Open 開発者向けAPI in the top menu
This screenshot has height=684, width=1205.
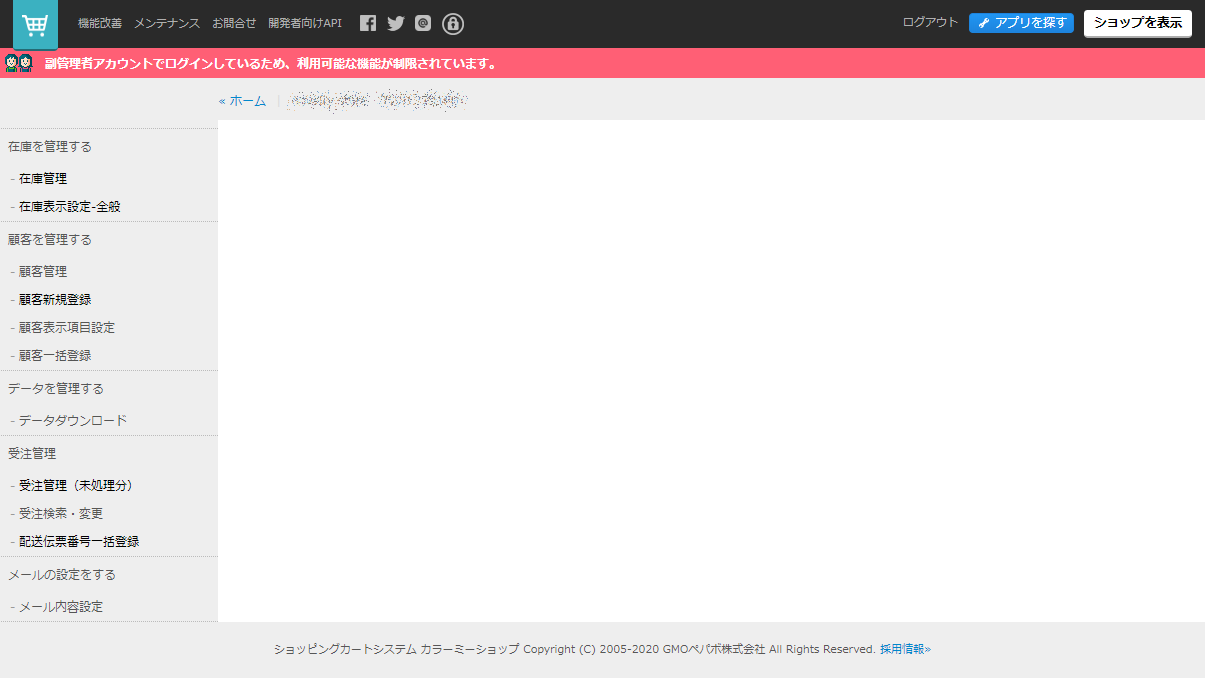click(305, 23)
